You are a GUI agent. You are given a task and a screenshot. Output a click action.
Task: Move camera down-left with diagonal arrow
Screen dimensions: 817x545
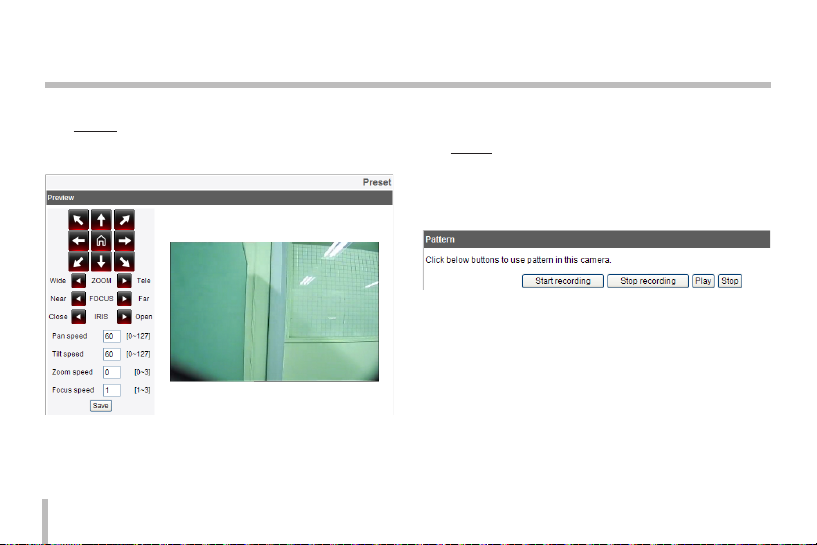point(78,262)
